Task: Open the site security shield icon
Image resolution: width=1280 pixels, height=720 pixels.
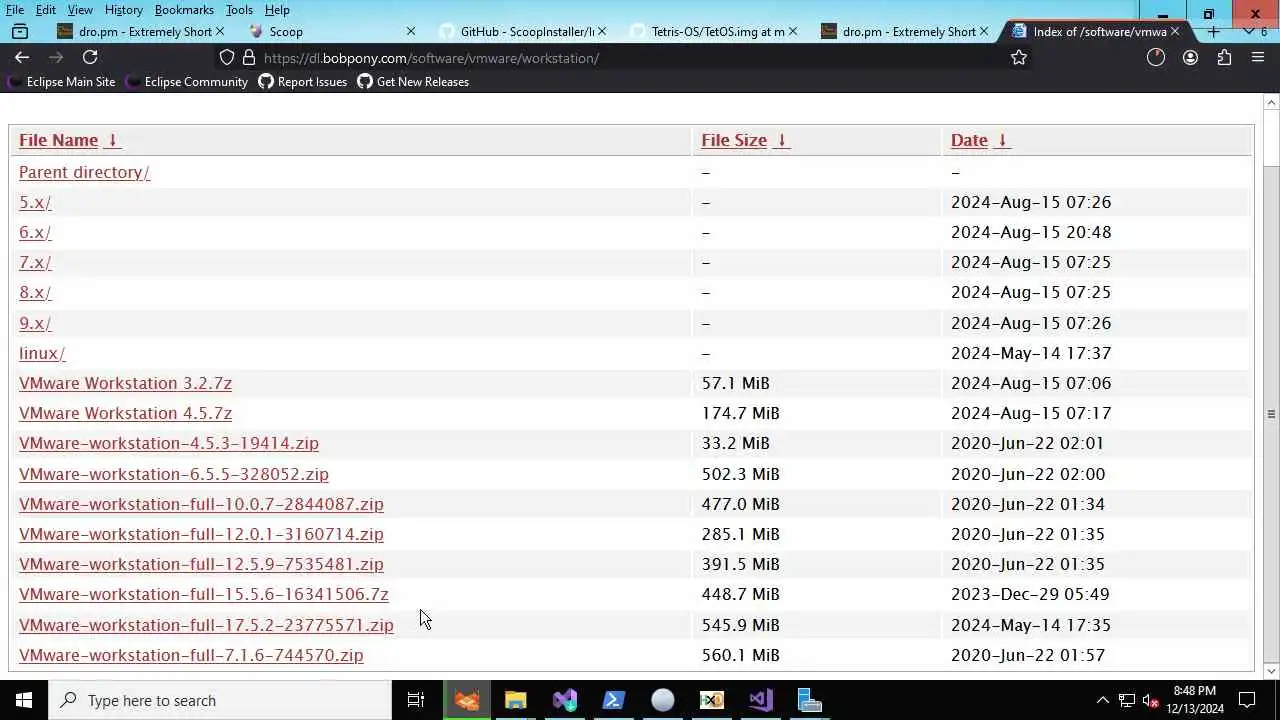Action: coord(227,58)
